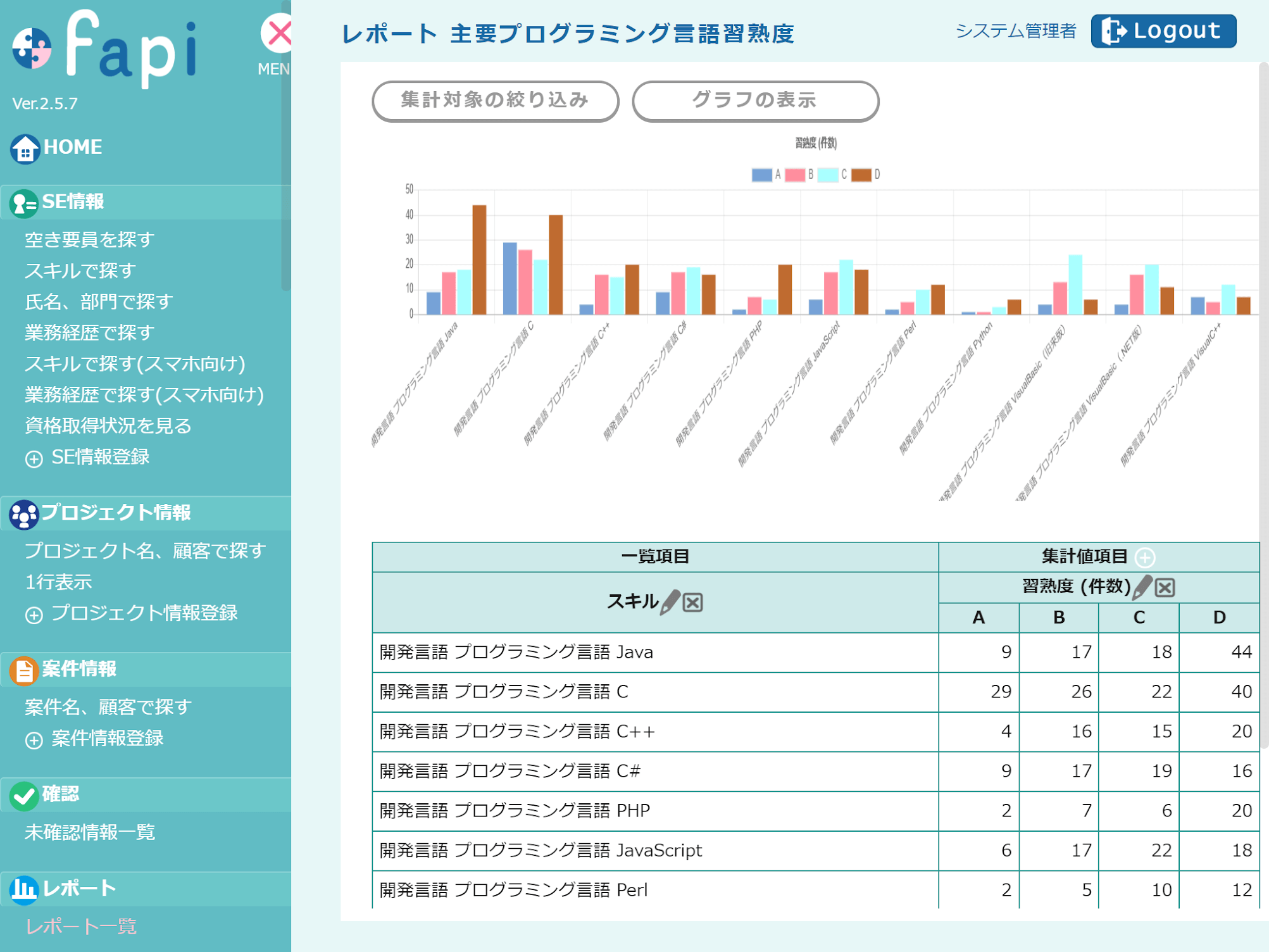Click the HOME house icon
Image resolution: width=1269 pixels, height=952 pixels.
(25, 149)
